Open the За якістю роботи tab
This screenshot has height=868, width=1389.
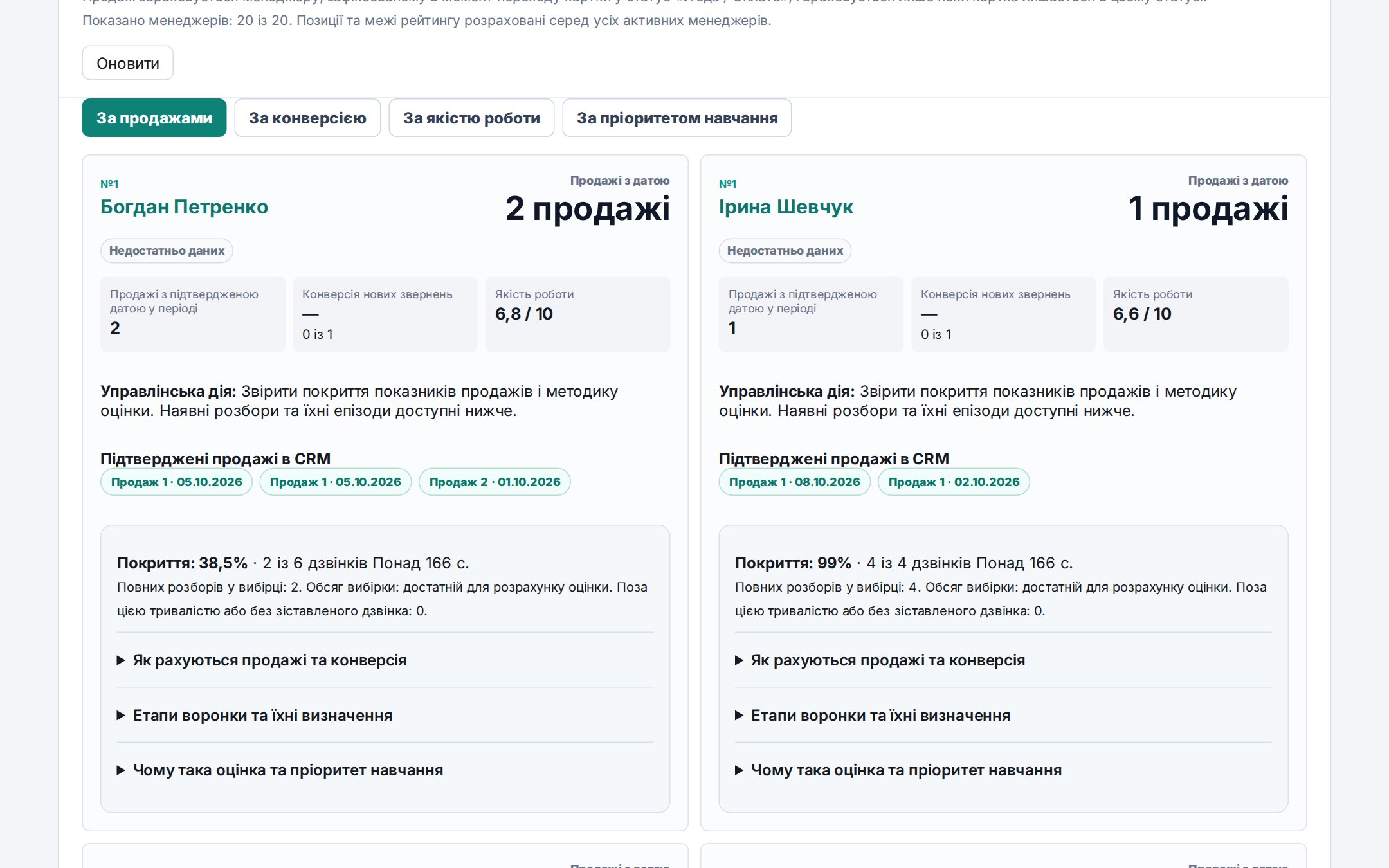471,118
